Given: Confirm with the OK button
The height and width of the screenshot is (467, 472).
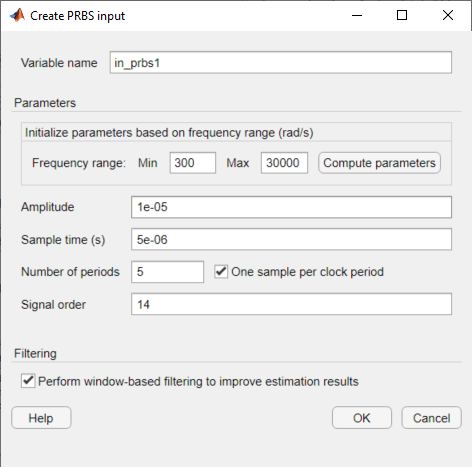Looking at the screenshot, I should [362, 418].
